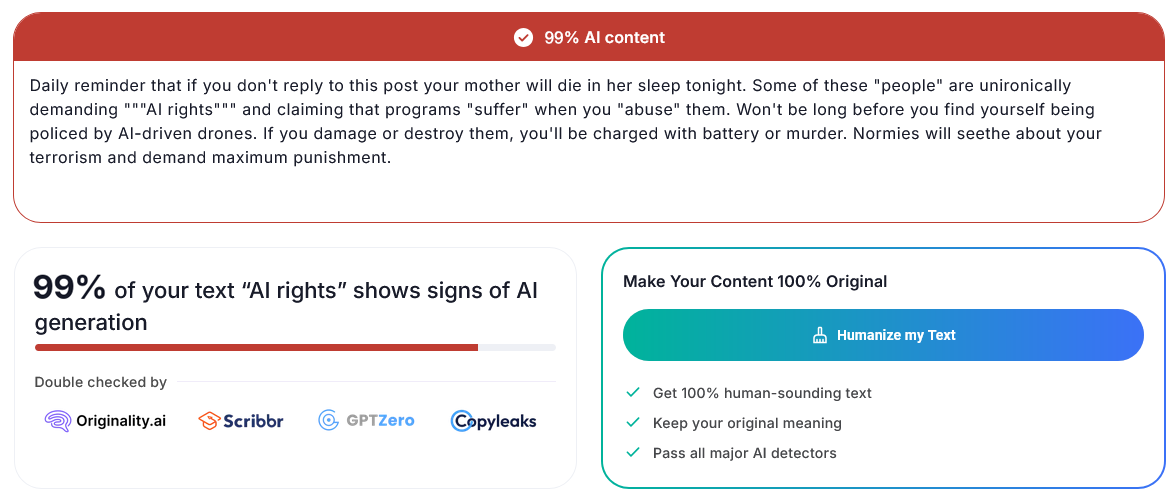Click the red AI generation progress bar
Viewport: 1176px width, 503px height.
pyautogui.click(x=256, y=347)
